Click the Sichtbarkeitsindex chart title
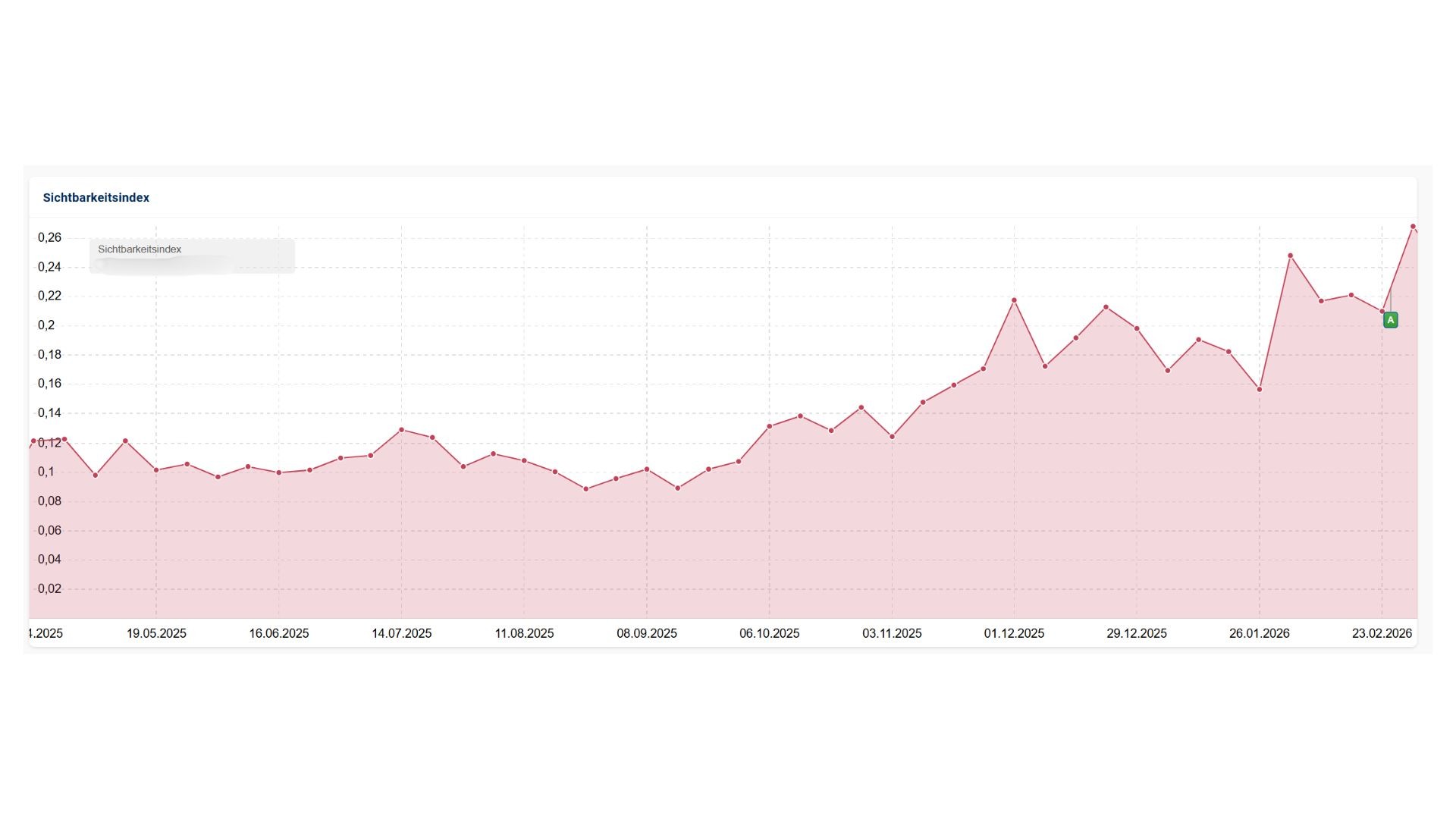The image size is (1456, 819). click(x=96, y=197)
